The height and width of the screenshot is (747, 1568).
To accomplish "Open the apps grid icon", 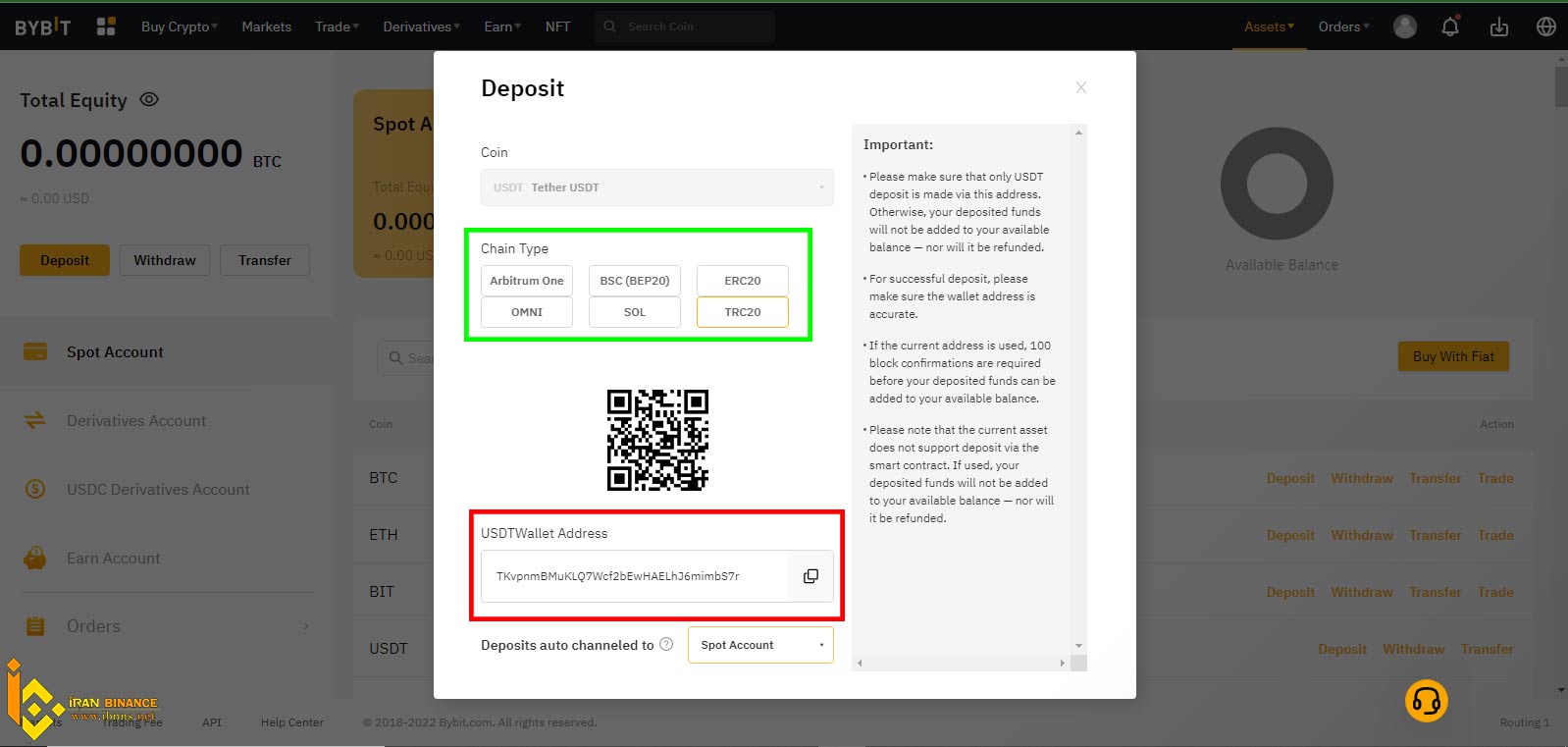I will click(106, 27).
